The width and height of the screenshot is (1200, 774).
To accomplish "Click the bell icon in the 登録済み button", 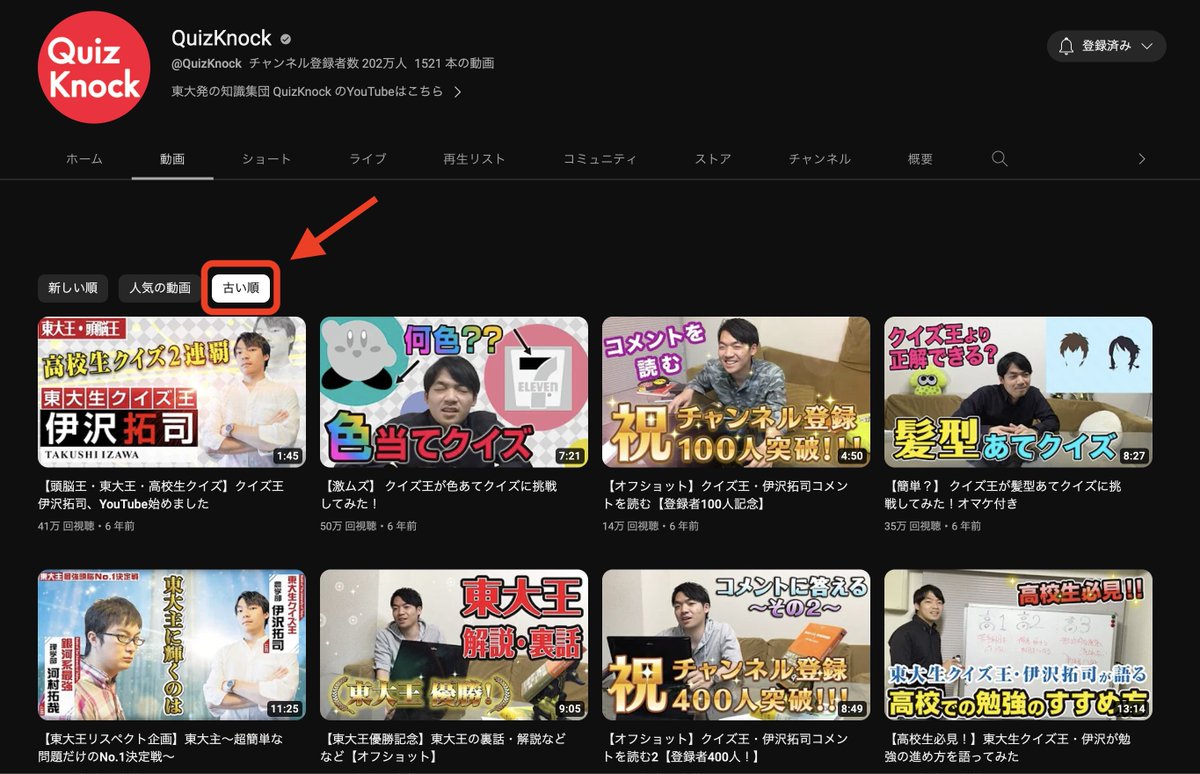I will coord(1066,46).
